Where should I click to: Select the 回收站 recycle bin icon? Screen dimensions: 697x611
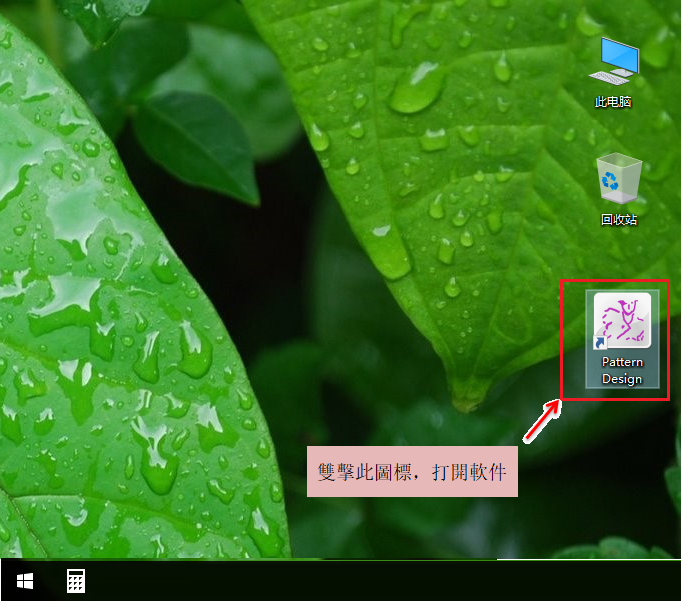tap(613, 178)
